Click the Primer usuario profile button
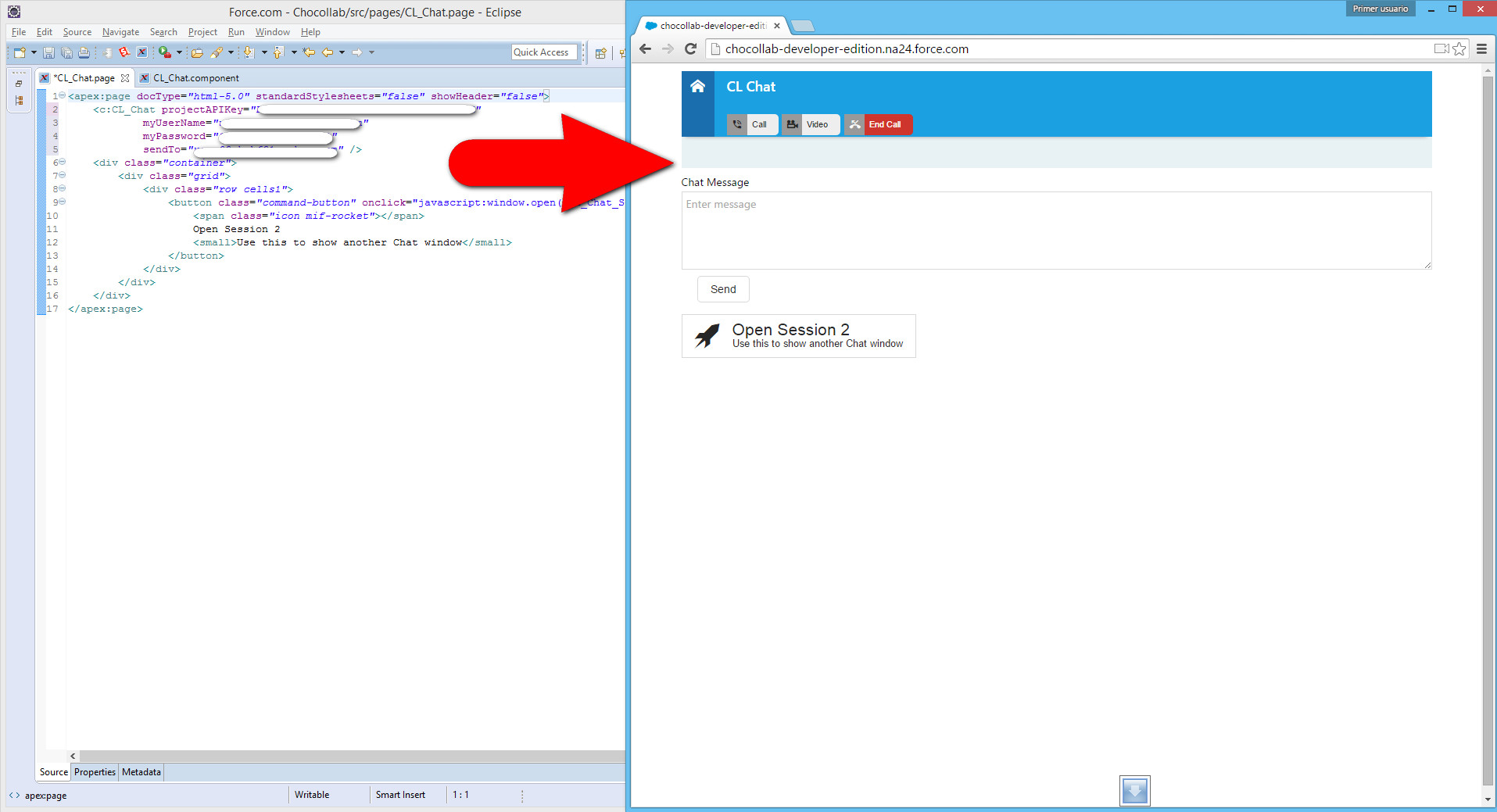The image size is (1497, 812). (1380, 9)
